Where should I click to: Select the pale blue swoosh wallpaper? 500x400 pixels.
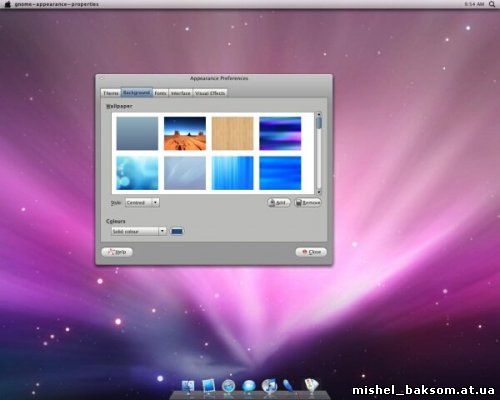click(x=185, y=173)
